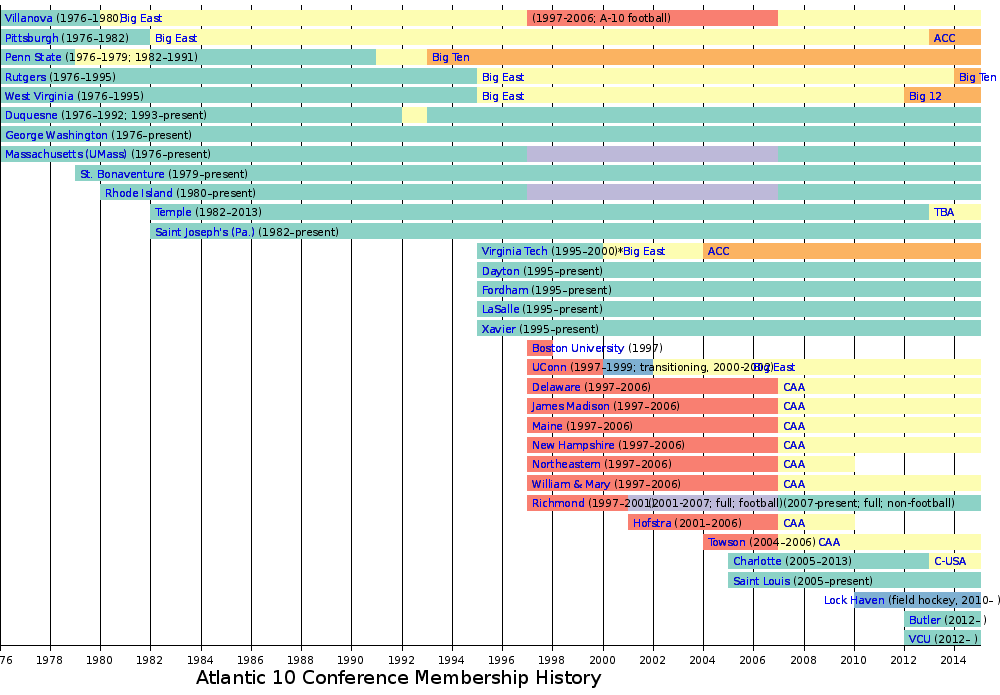The width and height of the screenshot is (1000, 695).
Task: Select the Rutgers link
Action: (26, 77)
